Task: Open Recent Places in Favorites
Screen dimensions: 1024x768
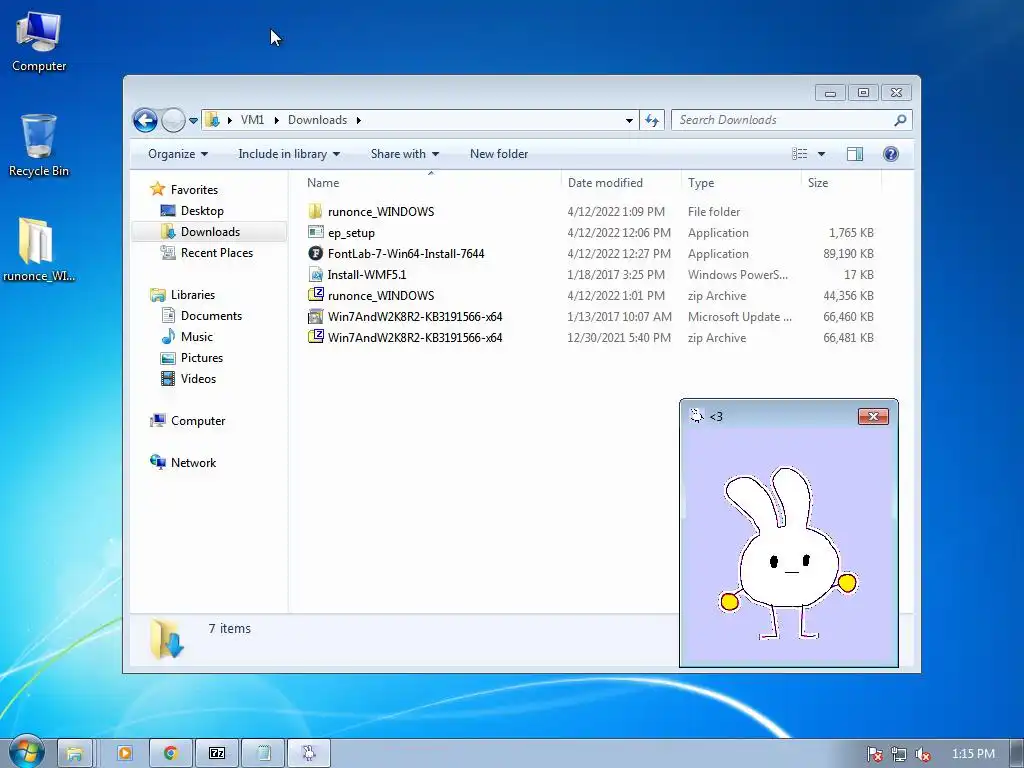Action: click(x=216, y=253)
